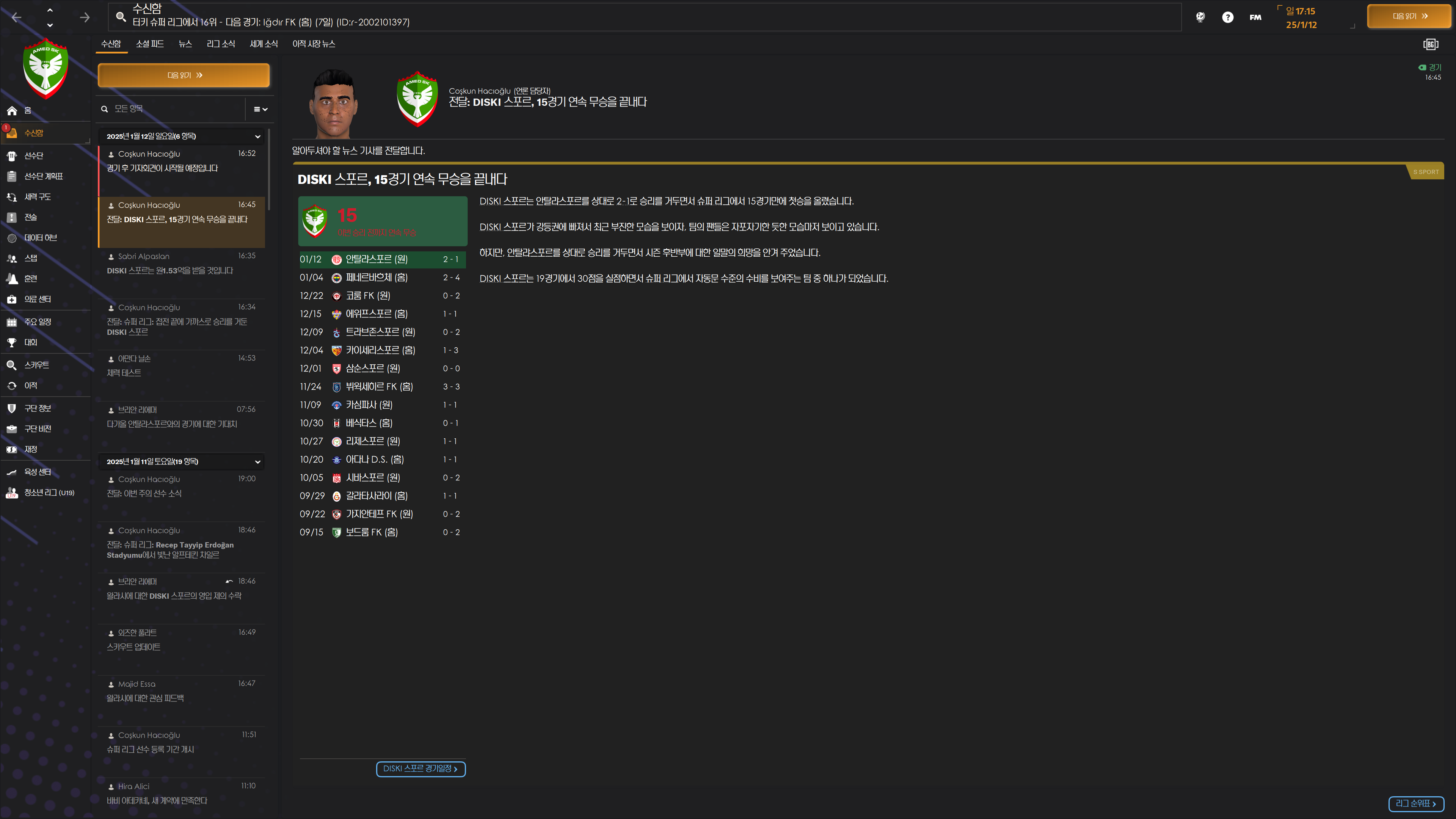The image size is (1456, 819).
Task: Click the DISKI 스포르 경기일정 button
Action: pyautogui.click(x=420, y=769)
